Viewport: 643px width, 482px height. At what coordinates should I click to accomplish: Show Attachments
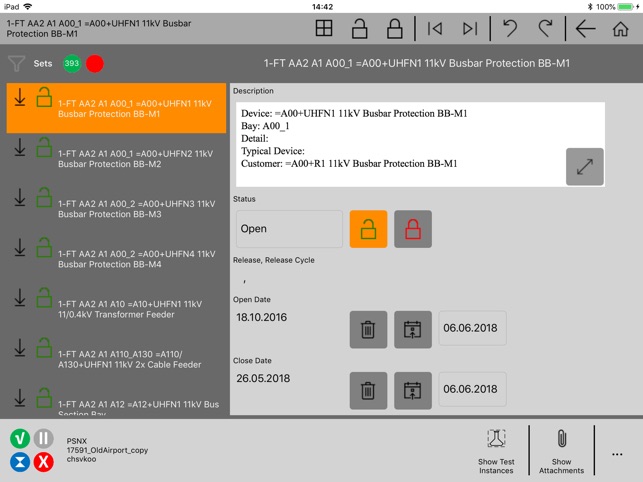point(561,451)
